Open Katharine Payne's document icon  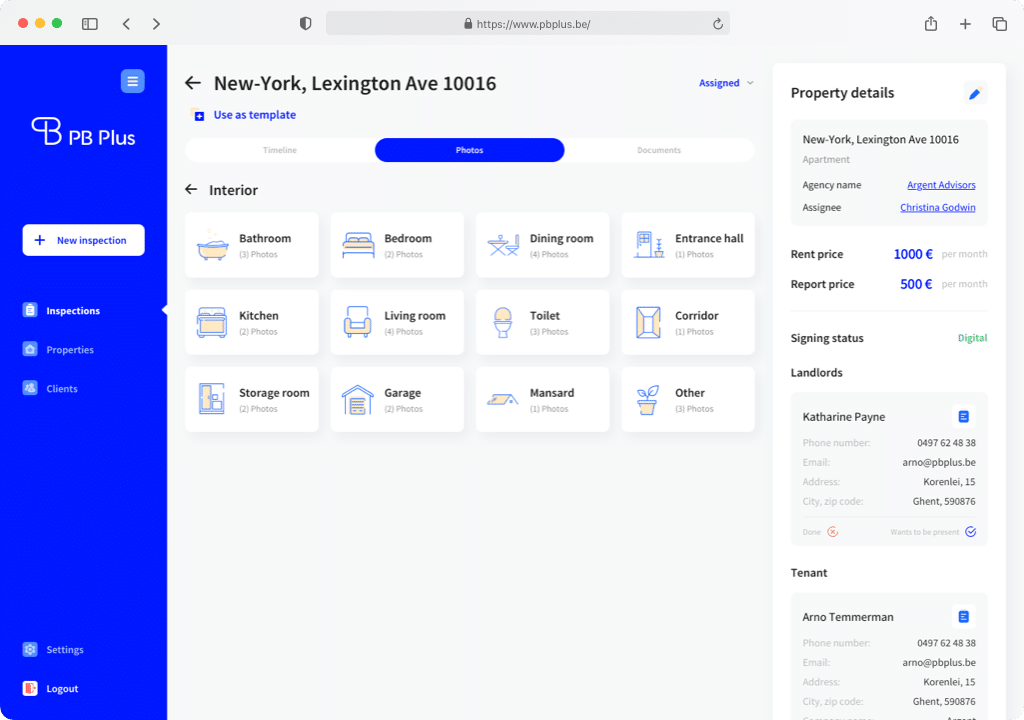click(x=963, y=416)
